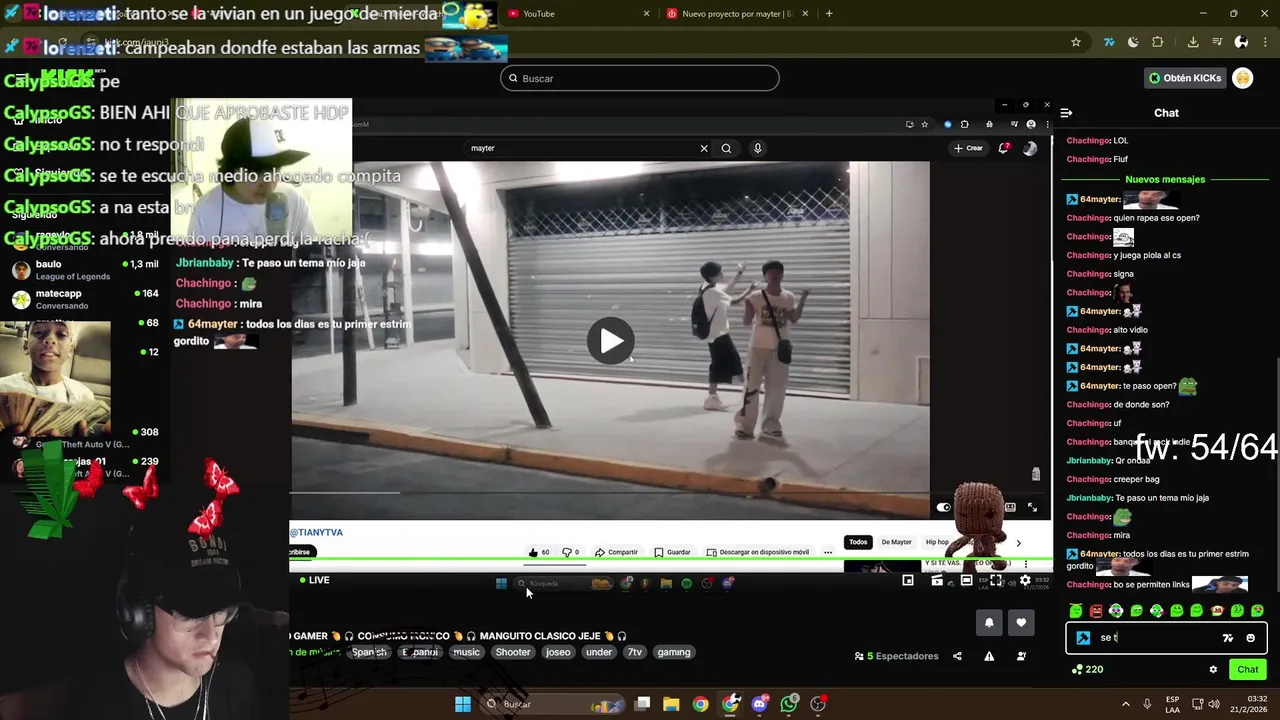Image resolution: width=1280 pixels, height=720 pixels.
Task: Click the Crear button in streamed YouTube
Action: point(968,148)
